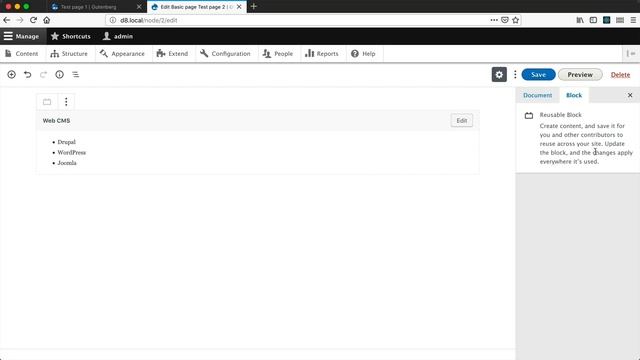The height and width of the screenshot is (360, 640).
Task: Bookmark this page with star icon
Action: coord(516,20)
